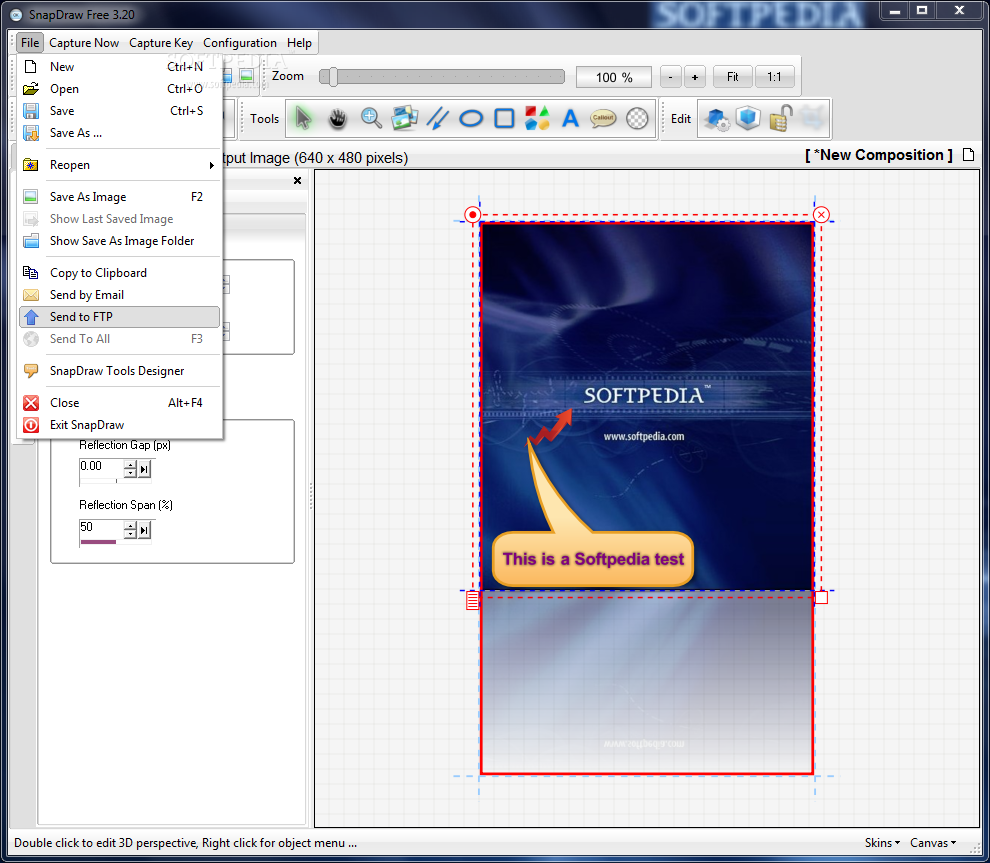Open SnapDraw Tools Designer
990x863 pixels.
(120, 371)
